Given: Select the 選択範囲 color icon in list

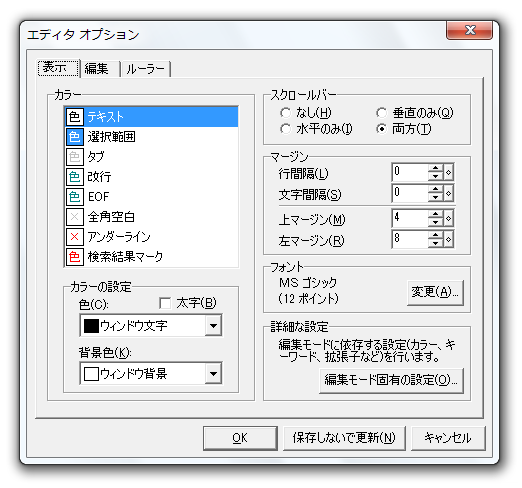Looking at the screenshot, I should (x=74, y=137).
